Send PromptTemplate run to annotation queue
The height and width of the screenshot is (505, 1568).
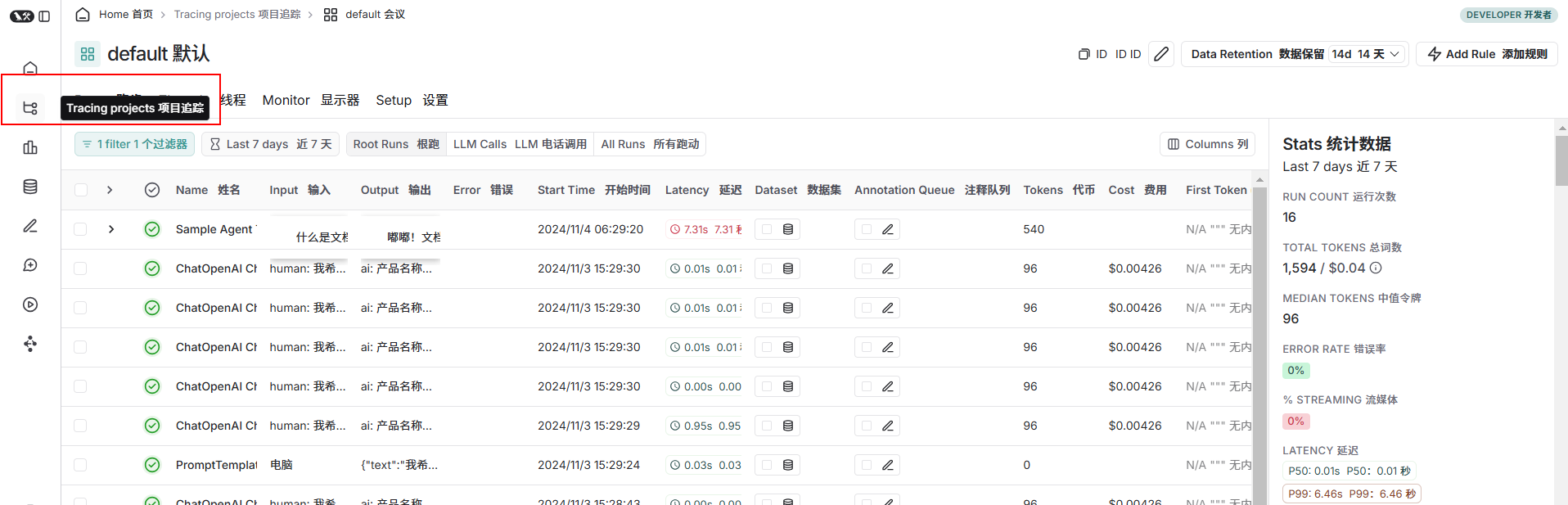coord(887,465)
